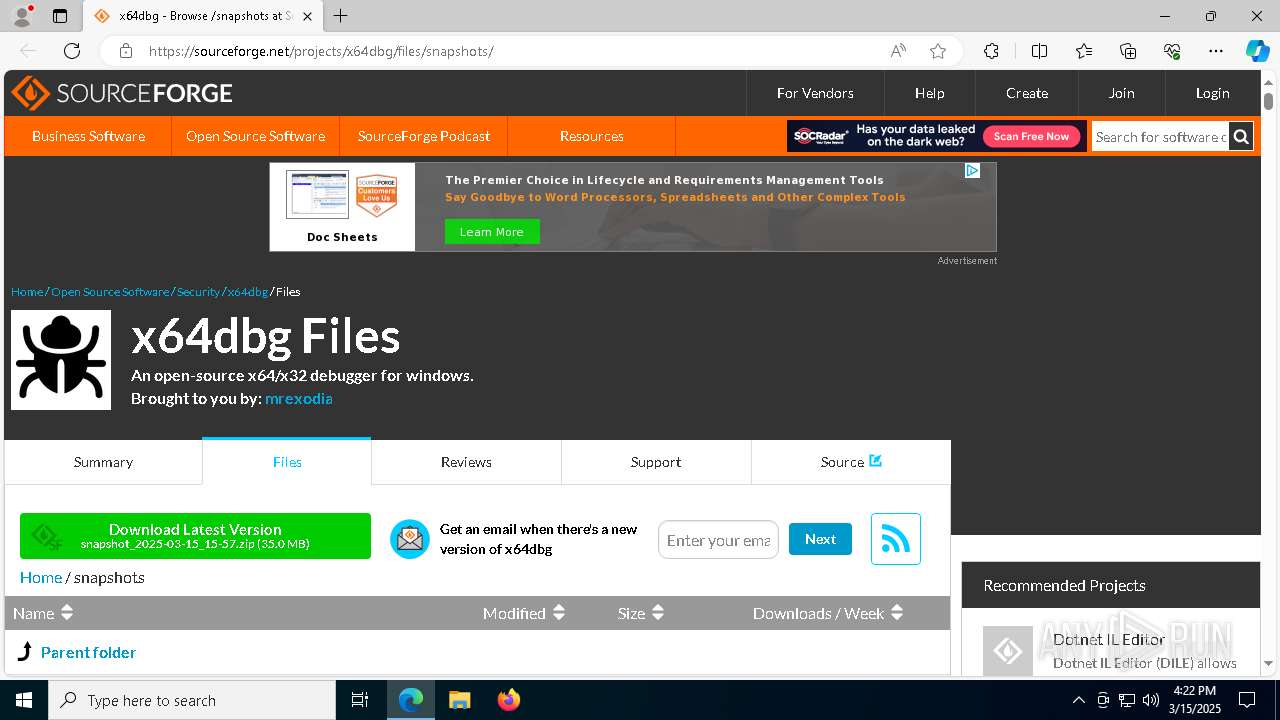The image size is (1280, 720).
Task: Focus the Search for software field
Action: click(x=1160, y=137)
